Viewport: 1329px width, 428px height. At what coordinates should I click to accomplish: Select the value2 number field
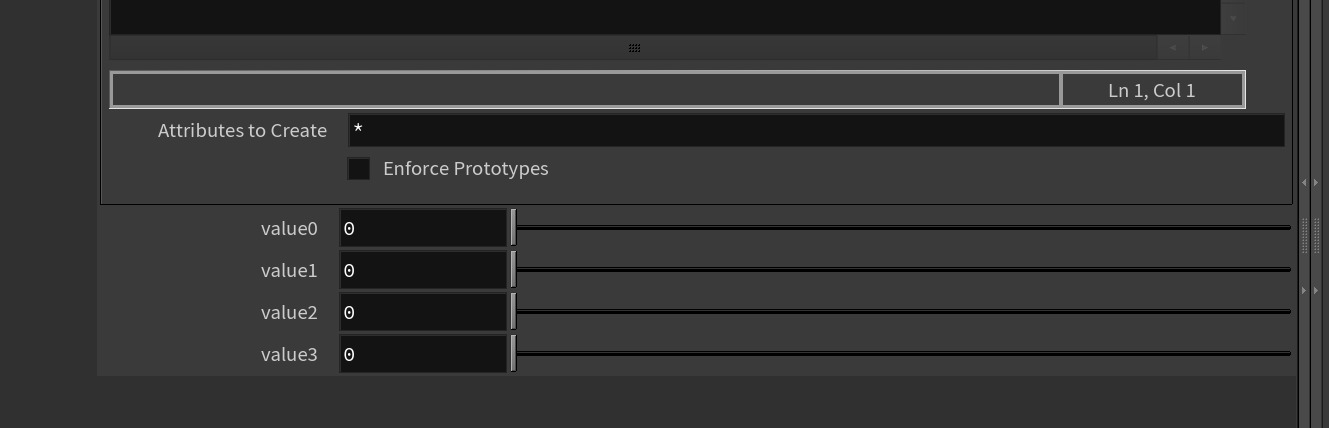(423, 313)
